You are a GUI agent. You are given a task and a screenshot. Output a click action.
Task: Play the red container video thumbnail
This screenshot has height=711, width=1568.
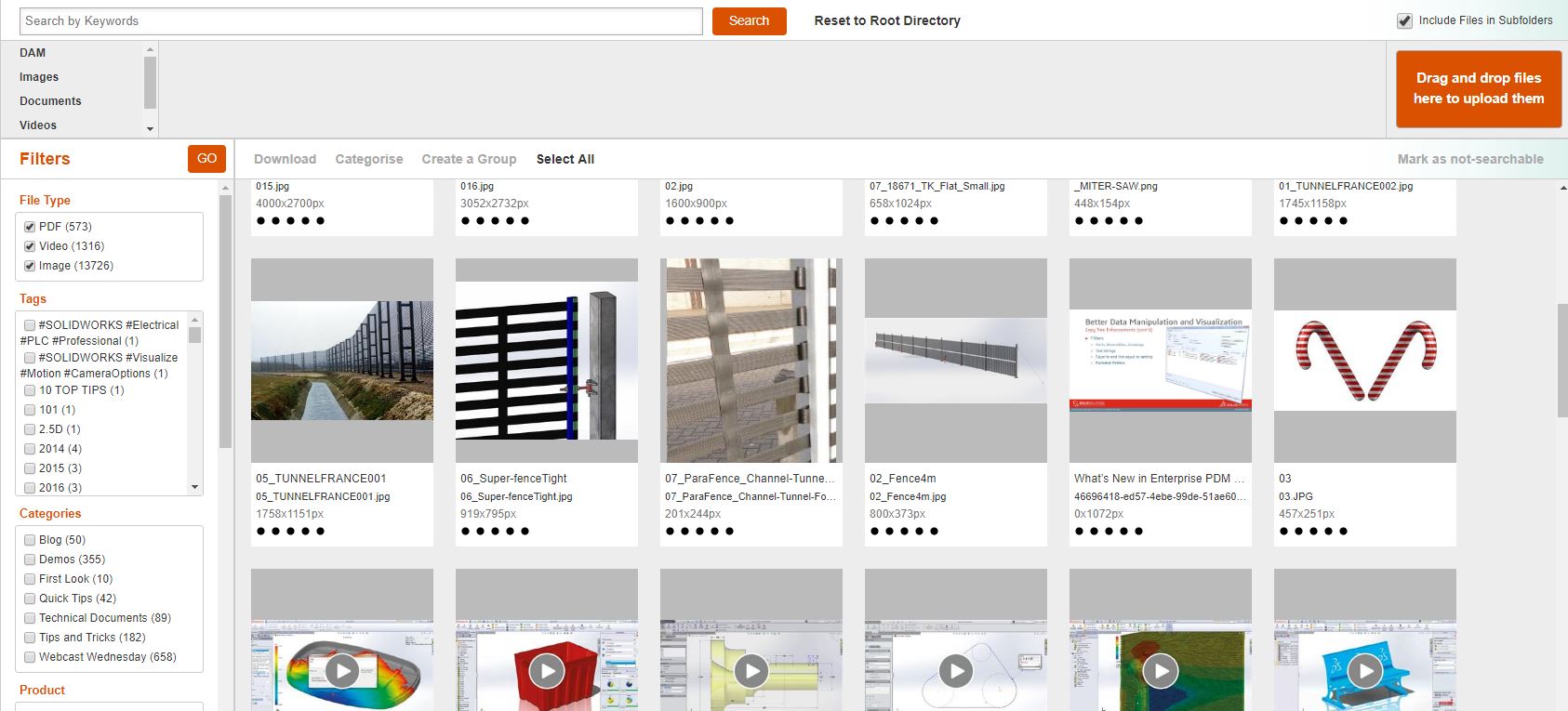tap(547, 670)
